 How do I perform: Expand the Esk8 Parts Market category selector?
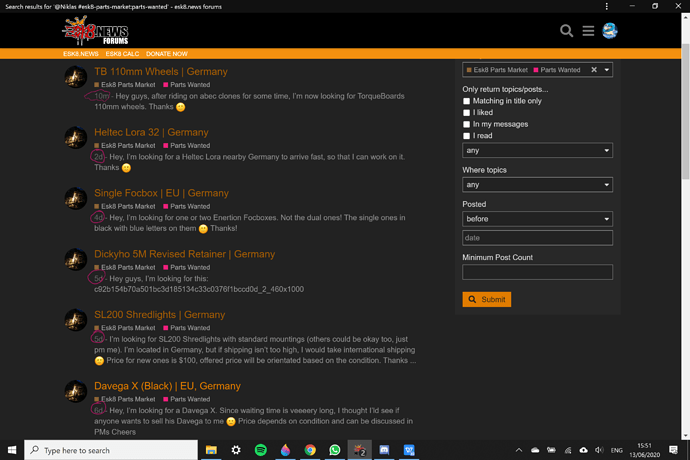[607, 70]
